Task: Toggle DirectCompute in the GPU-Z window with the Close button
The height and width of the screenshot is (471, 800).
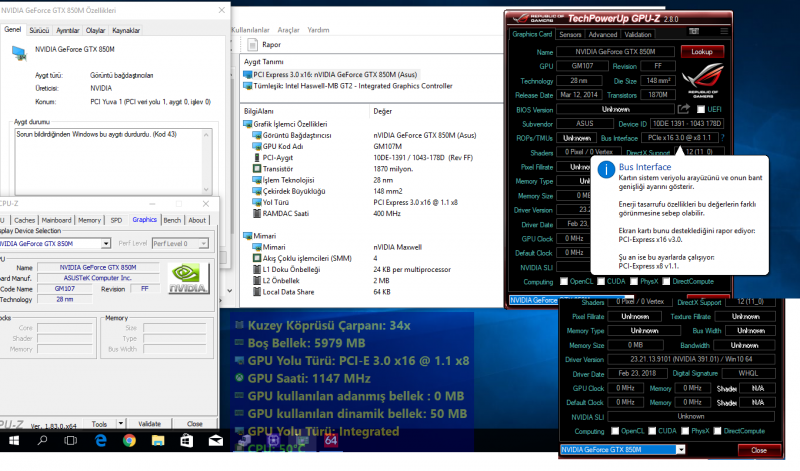Action: pyautogui.click(x=717, y=431)
